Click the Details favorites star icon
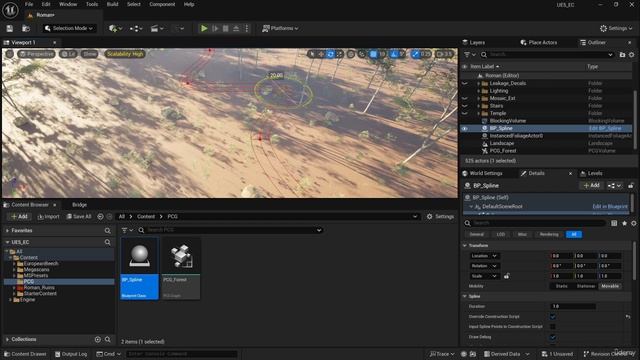 tap(624, 223)
